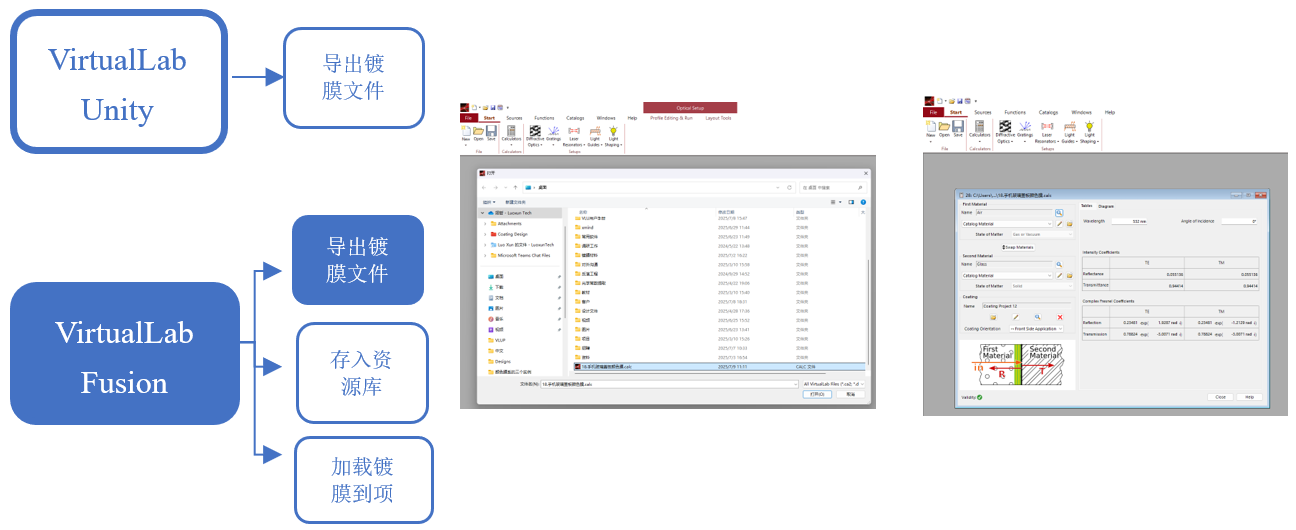This screenshot has height=530, width=1296.
Task: Open Solid State of Matter dropdown
Action: click(1042, 286)
